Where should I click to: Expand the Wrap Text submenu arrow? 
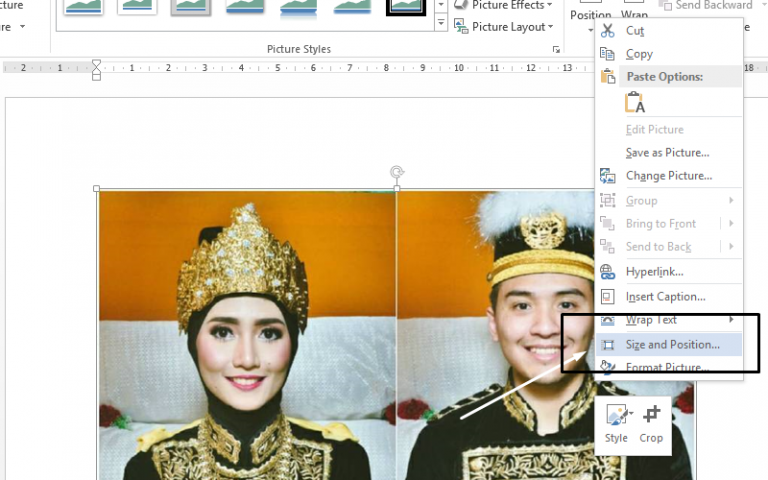point(731,320)
